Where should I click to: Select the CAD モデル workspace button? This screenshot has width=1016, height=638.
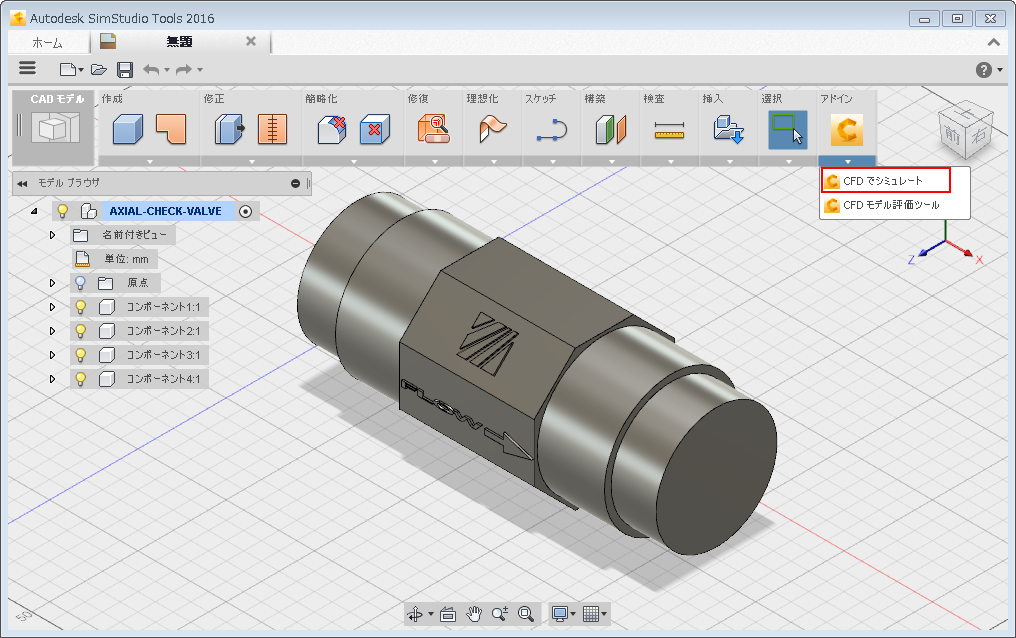[54, 127]
